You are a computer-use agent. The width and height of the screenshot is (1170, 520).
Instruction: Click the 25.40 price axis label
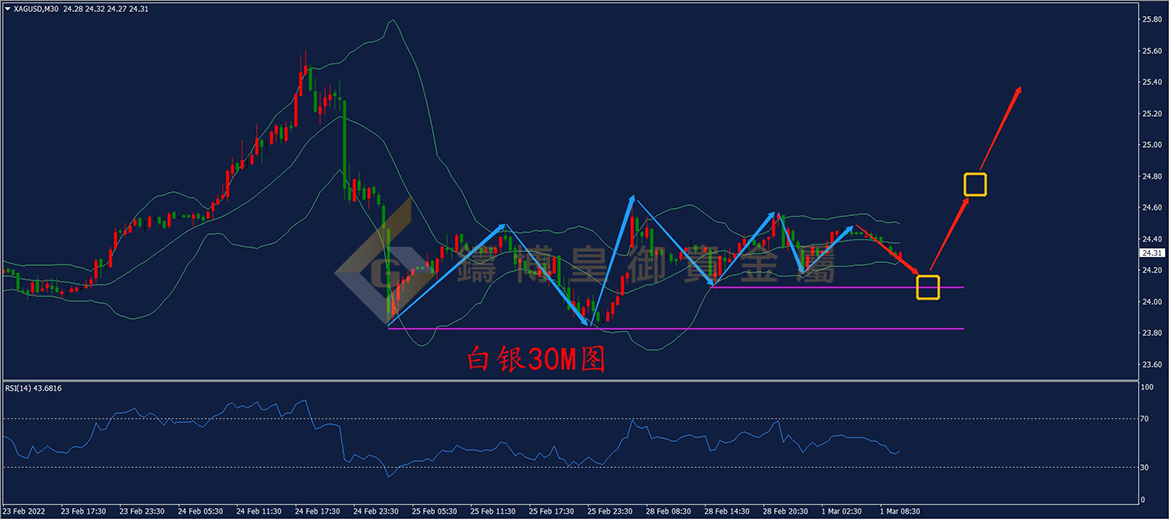[1150, 82]
